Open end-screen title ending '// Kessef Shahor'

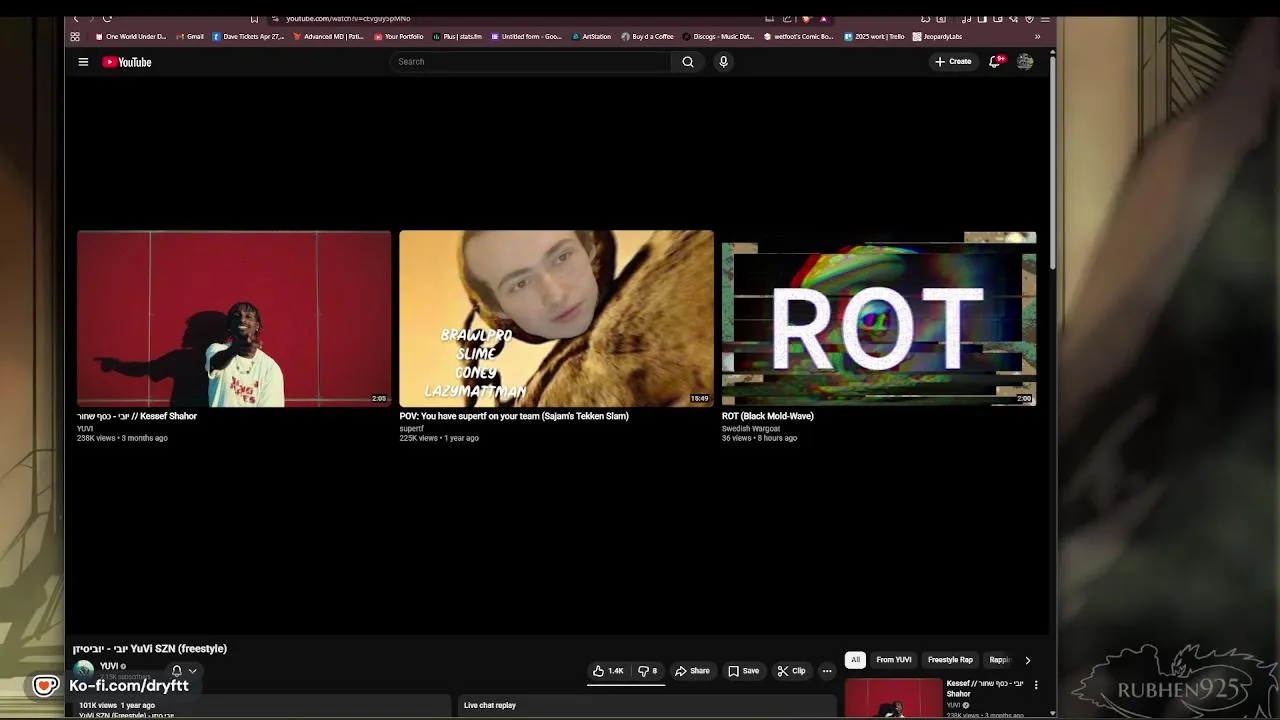[x=137, y=416]
